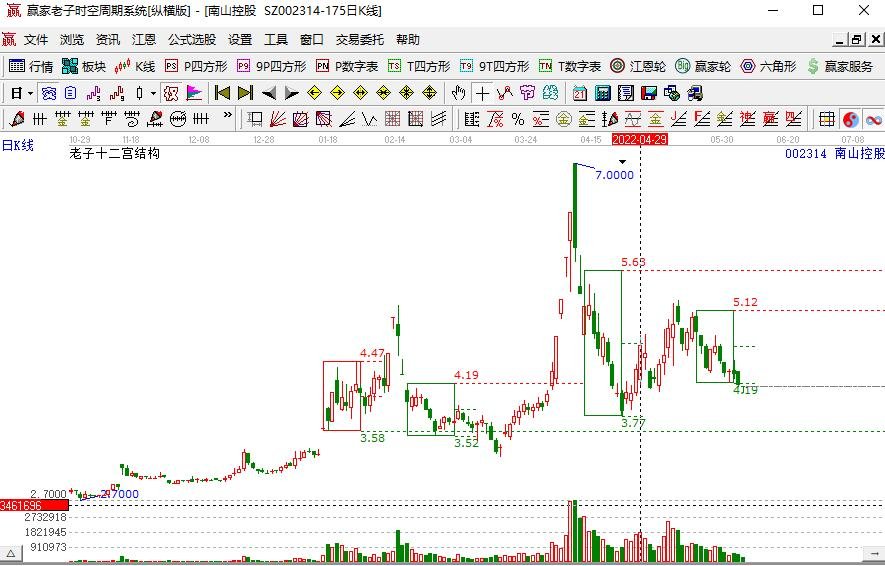Screen dimensions: 885x566
Task: Open the 设置 menu
Action: (240, 40)
